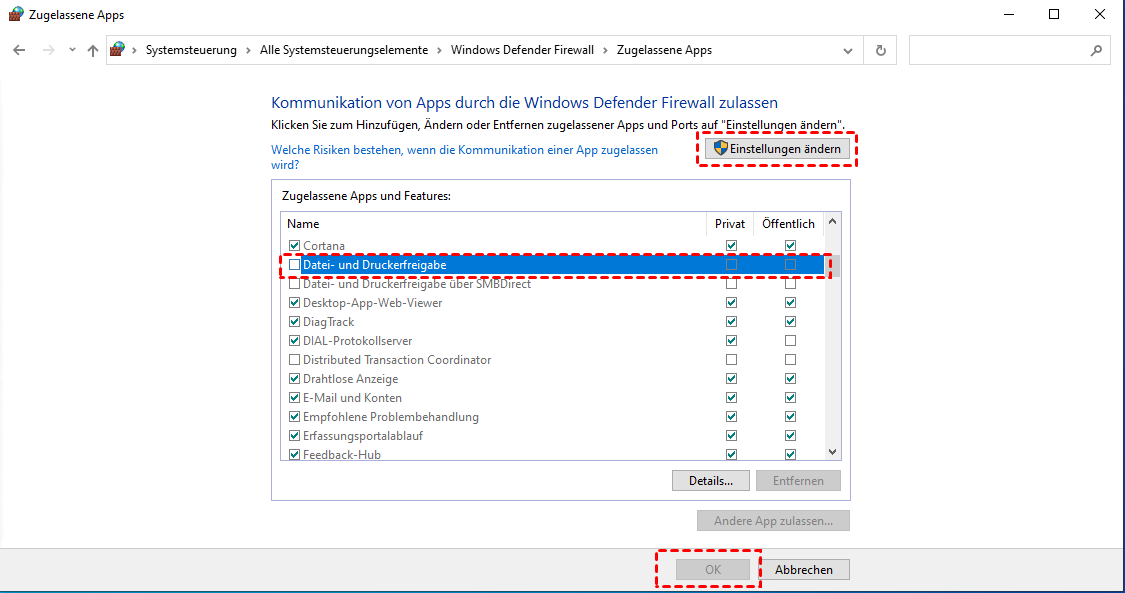Click the Privat column header
This screenshot has width=1125, height=593.
coord(730,224)
